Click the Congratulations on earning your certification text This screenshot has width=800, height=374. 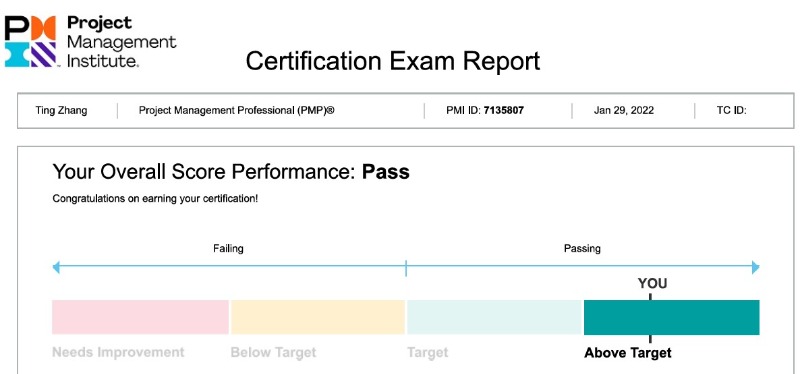point(155,199)
